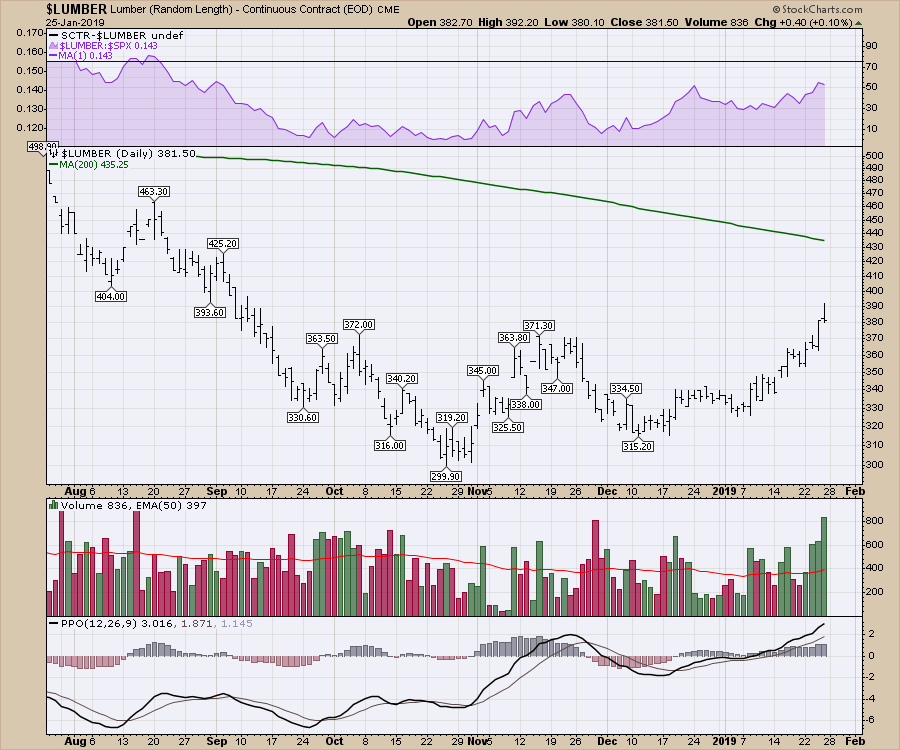Click the 363.80 price label
This screenshot has width=900, height=750.
pos(514,338)
